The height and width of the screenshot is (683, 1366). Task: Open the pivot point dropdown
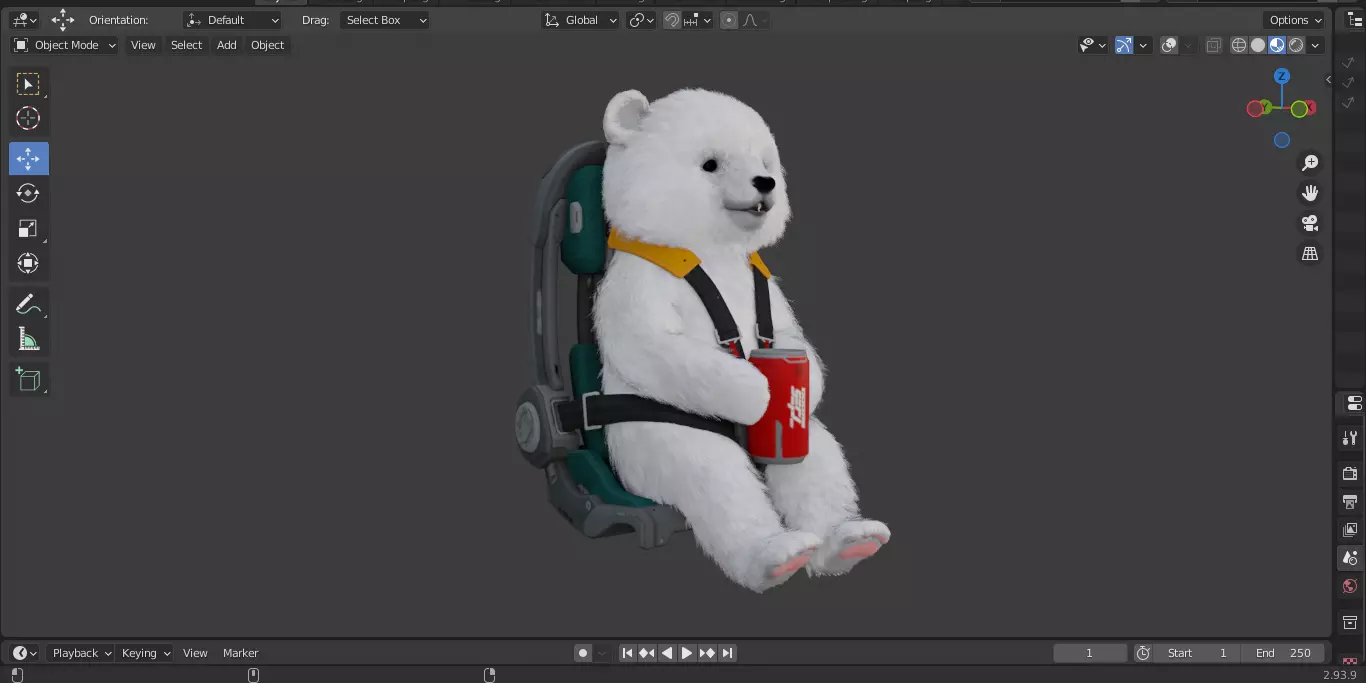pos(641,20)
